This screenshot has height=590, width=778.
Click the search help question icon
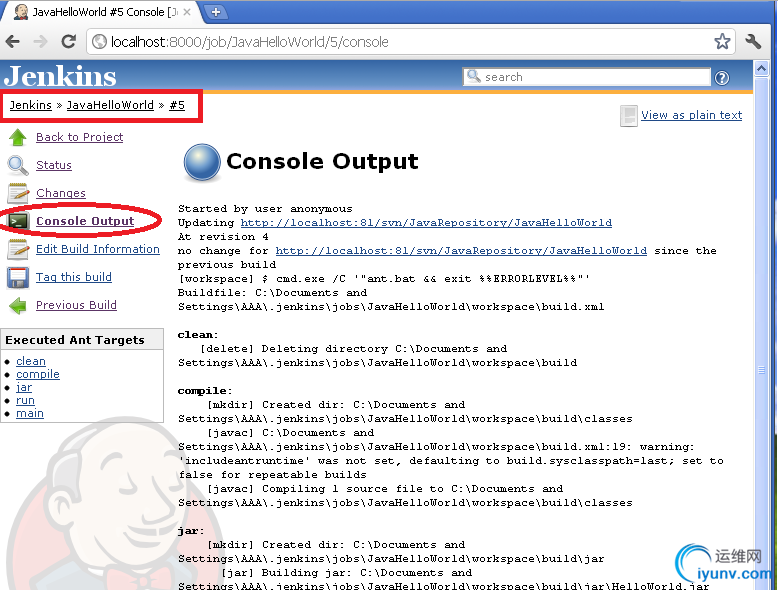click(x=722, y=78)
